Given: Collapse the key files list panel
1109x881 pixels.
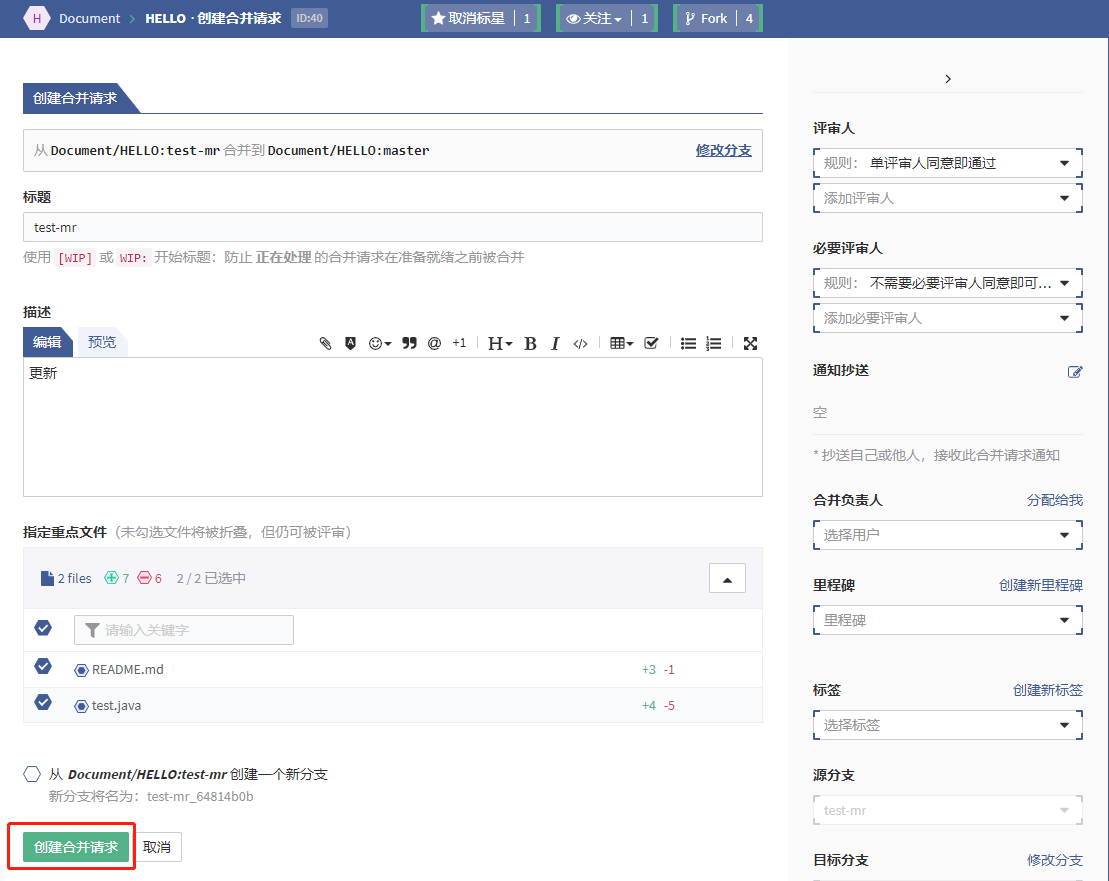Looking at the screenshot, I should pyautogui.click(x=727, y=579).
